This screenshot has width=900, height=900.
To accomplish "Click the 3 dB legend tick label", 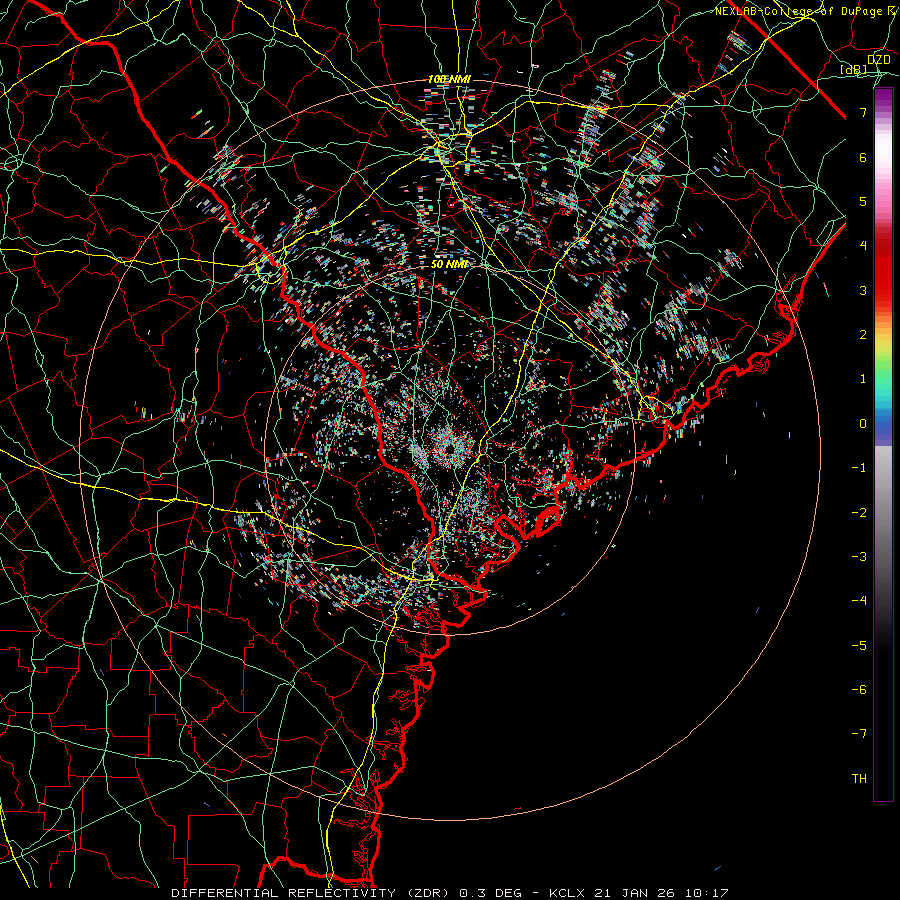I will [863, 290].
